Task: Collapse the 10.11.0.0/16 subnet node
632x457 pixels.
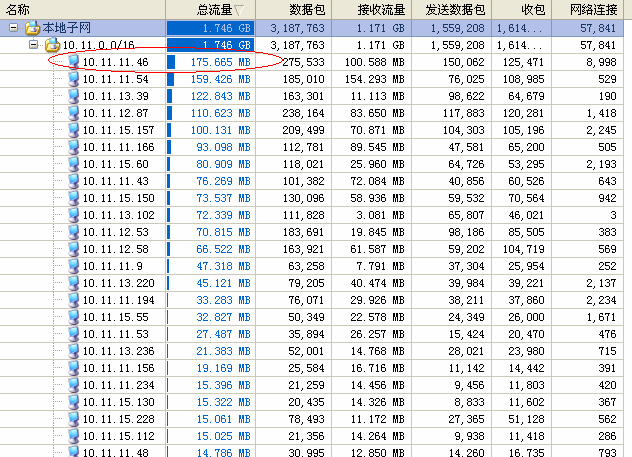Action: 33,44
